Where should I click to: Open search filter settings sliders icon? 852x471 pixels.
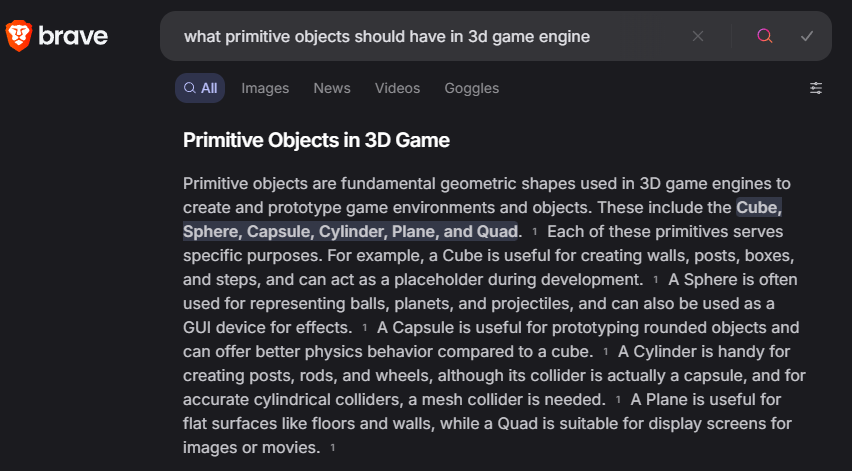coord(816,88)
